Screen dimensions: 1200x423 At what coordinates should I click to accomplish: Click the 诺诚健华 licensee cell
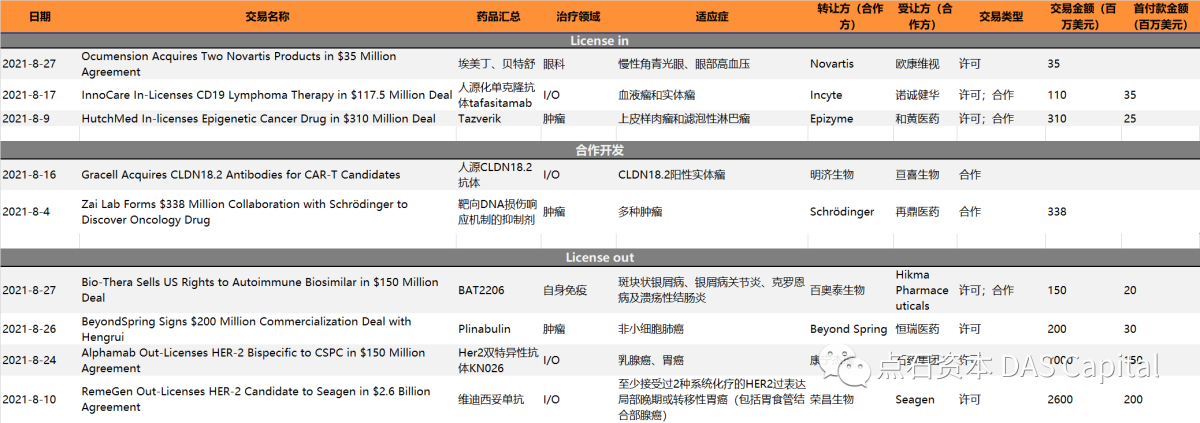917,95
